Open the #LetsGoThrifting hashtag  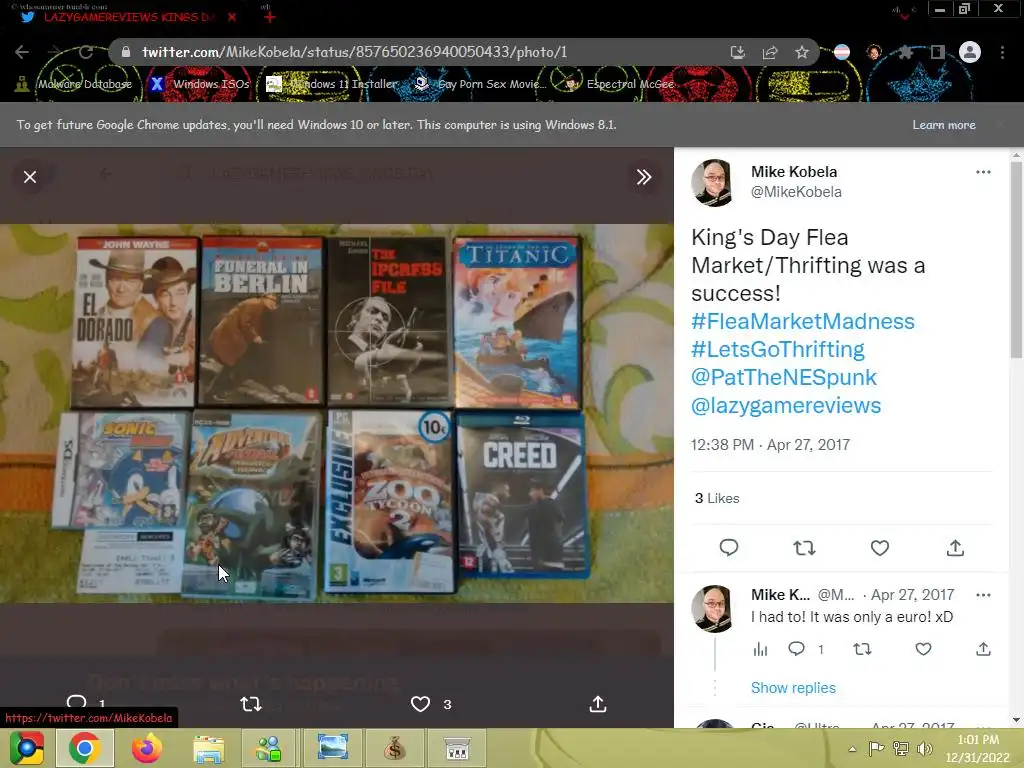coord(778,349)
